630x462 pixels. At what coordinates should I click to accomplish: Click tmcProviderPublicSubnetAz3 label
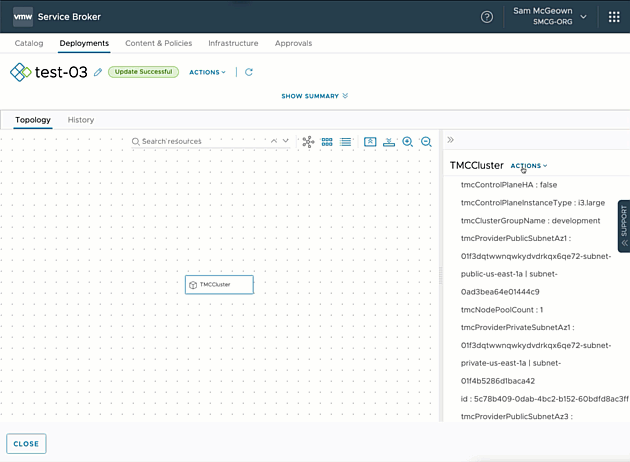point(517,417)
